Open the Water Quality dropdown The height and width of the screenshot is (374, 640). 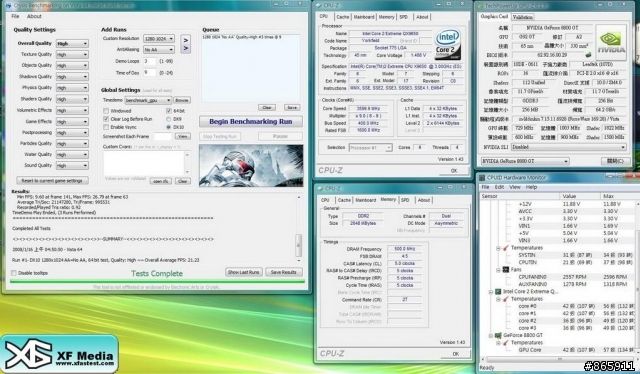pos(72,155)
